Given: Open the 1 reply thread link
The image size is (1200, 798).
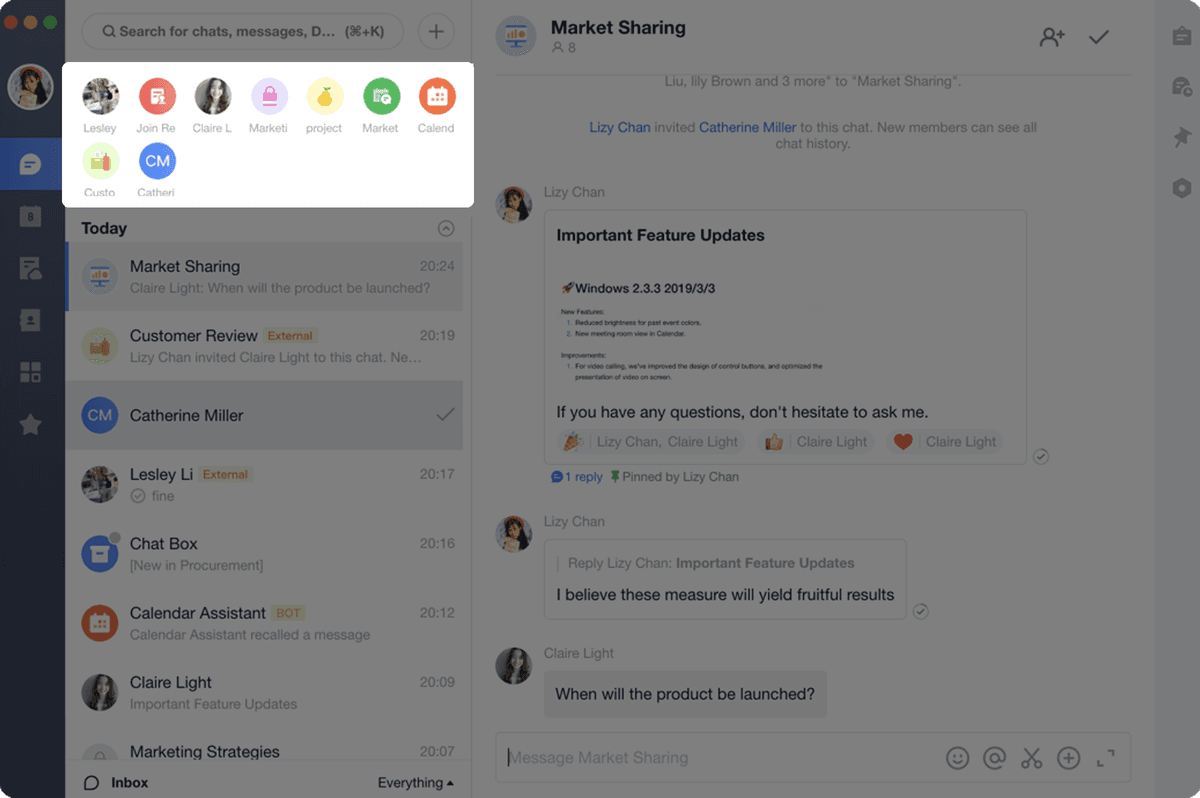Looking at the screenshot, I should tap(577, 477).
